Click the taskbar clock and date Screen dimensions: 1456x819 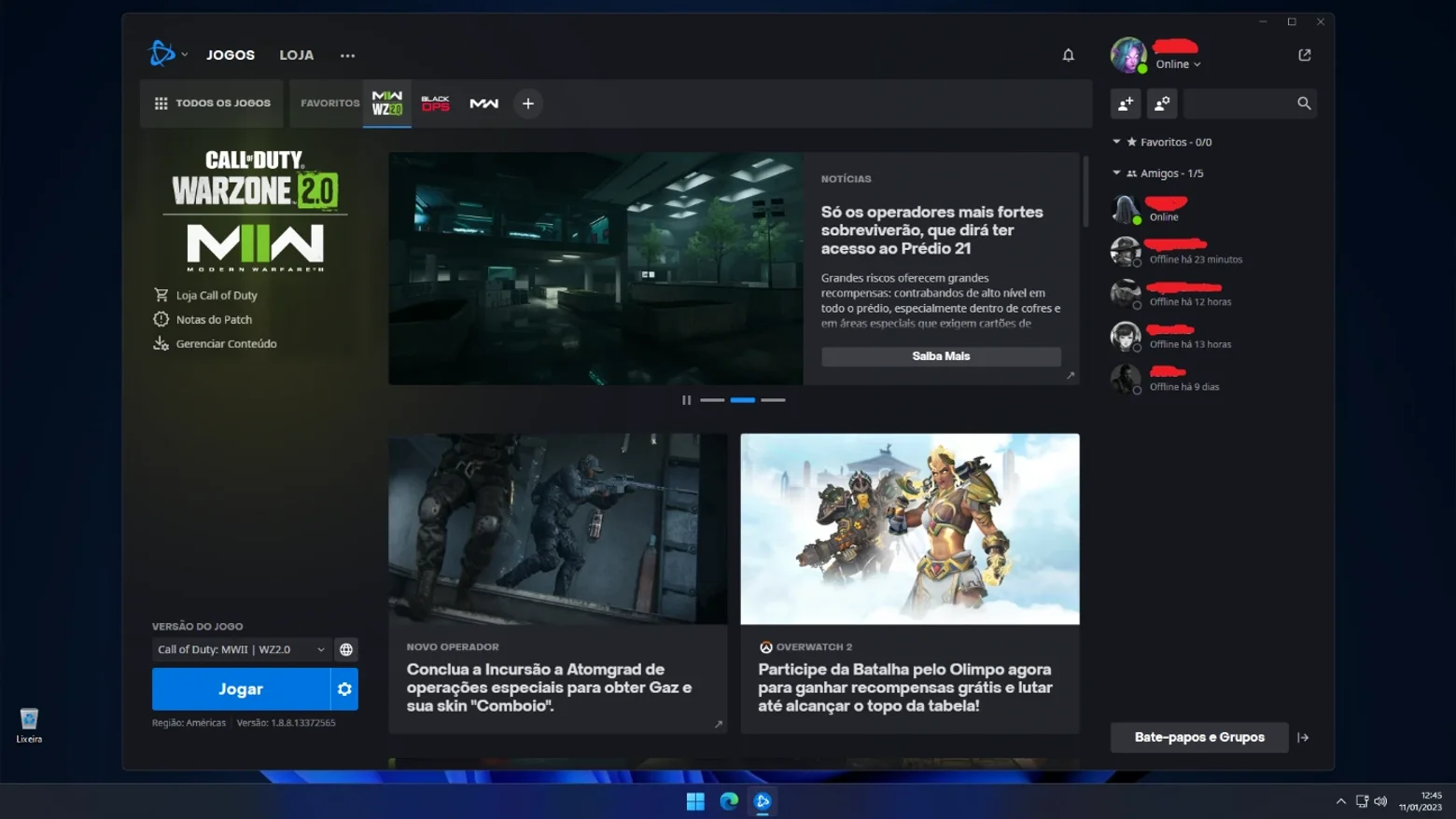click(x=1421, y=801)
